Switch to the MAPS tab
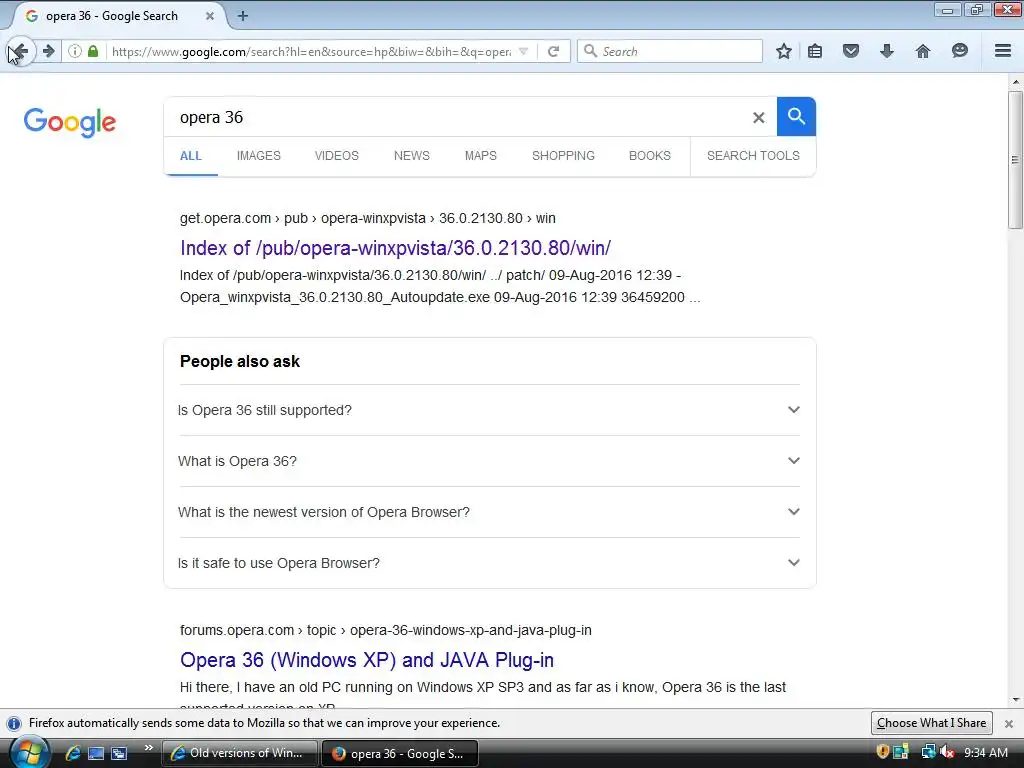This screenshot has height=768, width=1024. pos(481,156)
